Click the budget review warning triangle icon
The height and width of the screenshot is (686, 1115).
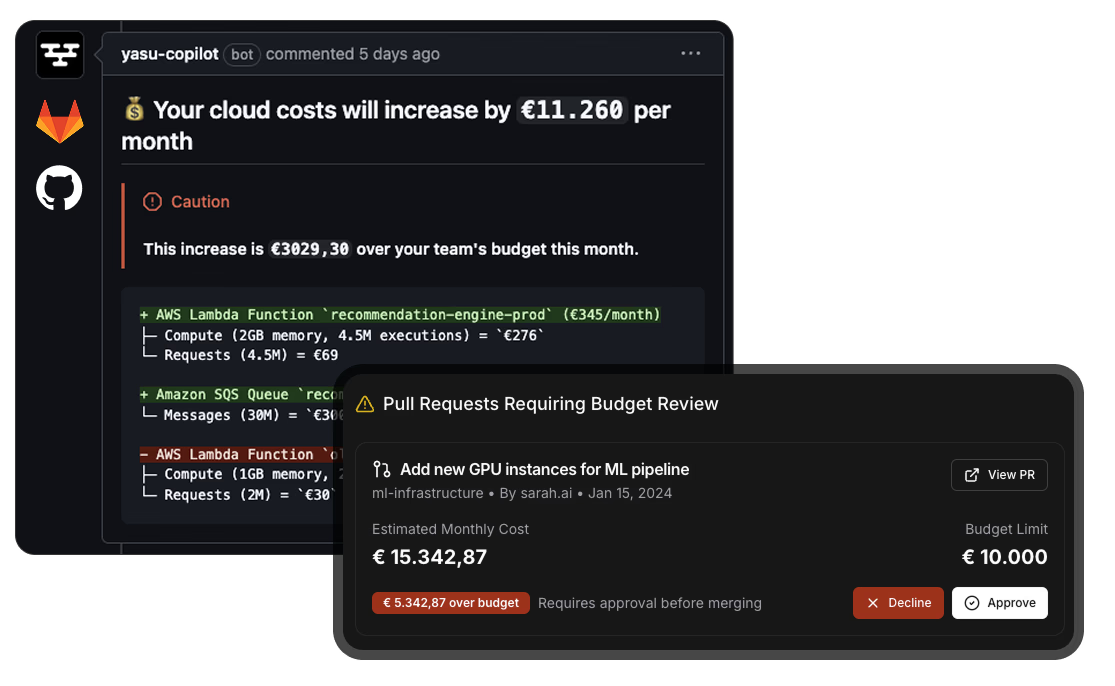(x=365, y=404)
